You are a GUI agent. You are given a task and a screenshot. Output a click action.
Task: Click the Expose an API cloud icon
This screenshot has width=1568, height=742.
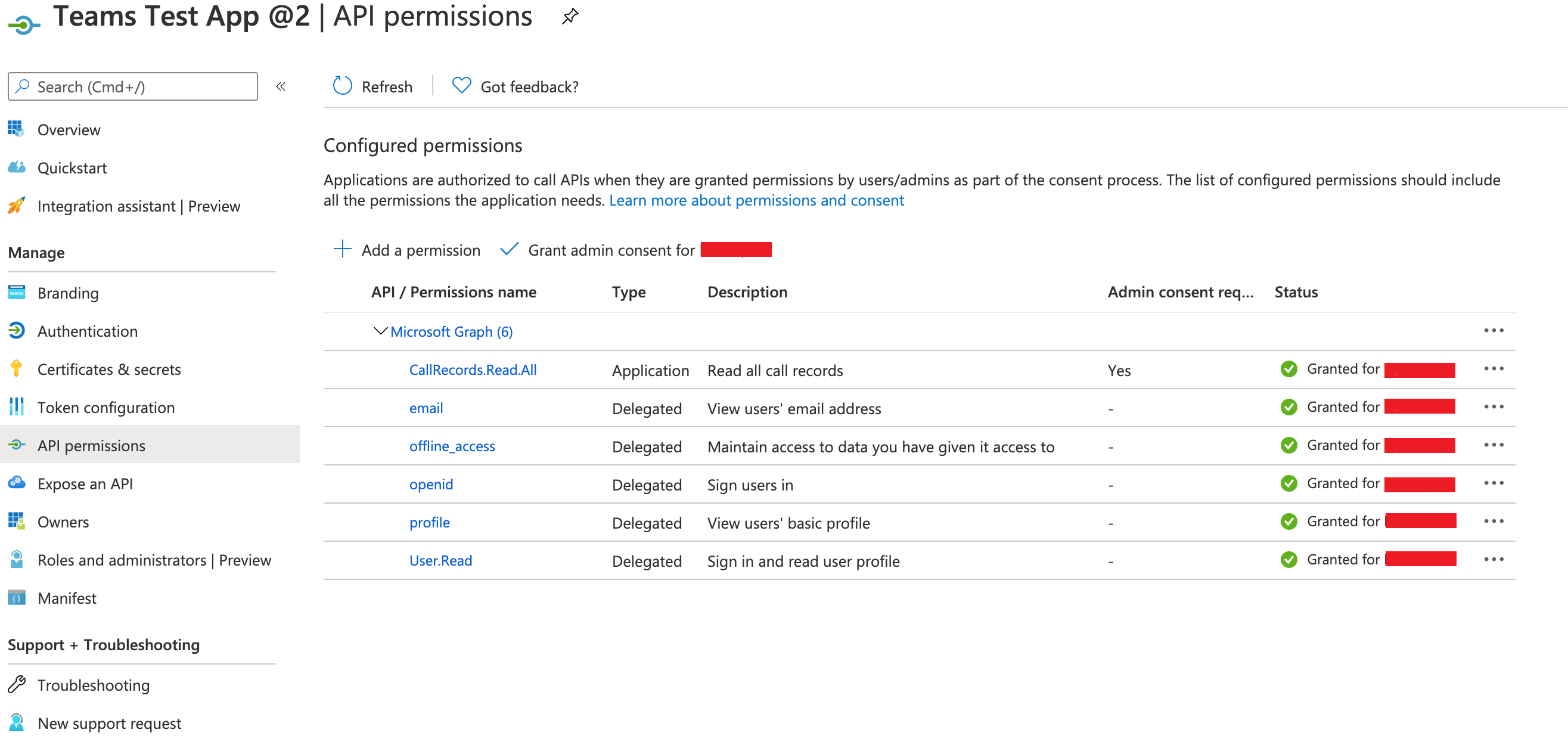point(17,483)
